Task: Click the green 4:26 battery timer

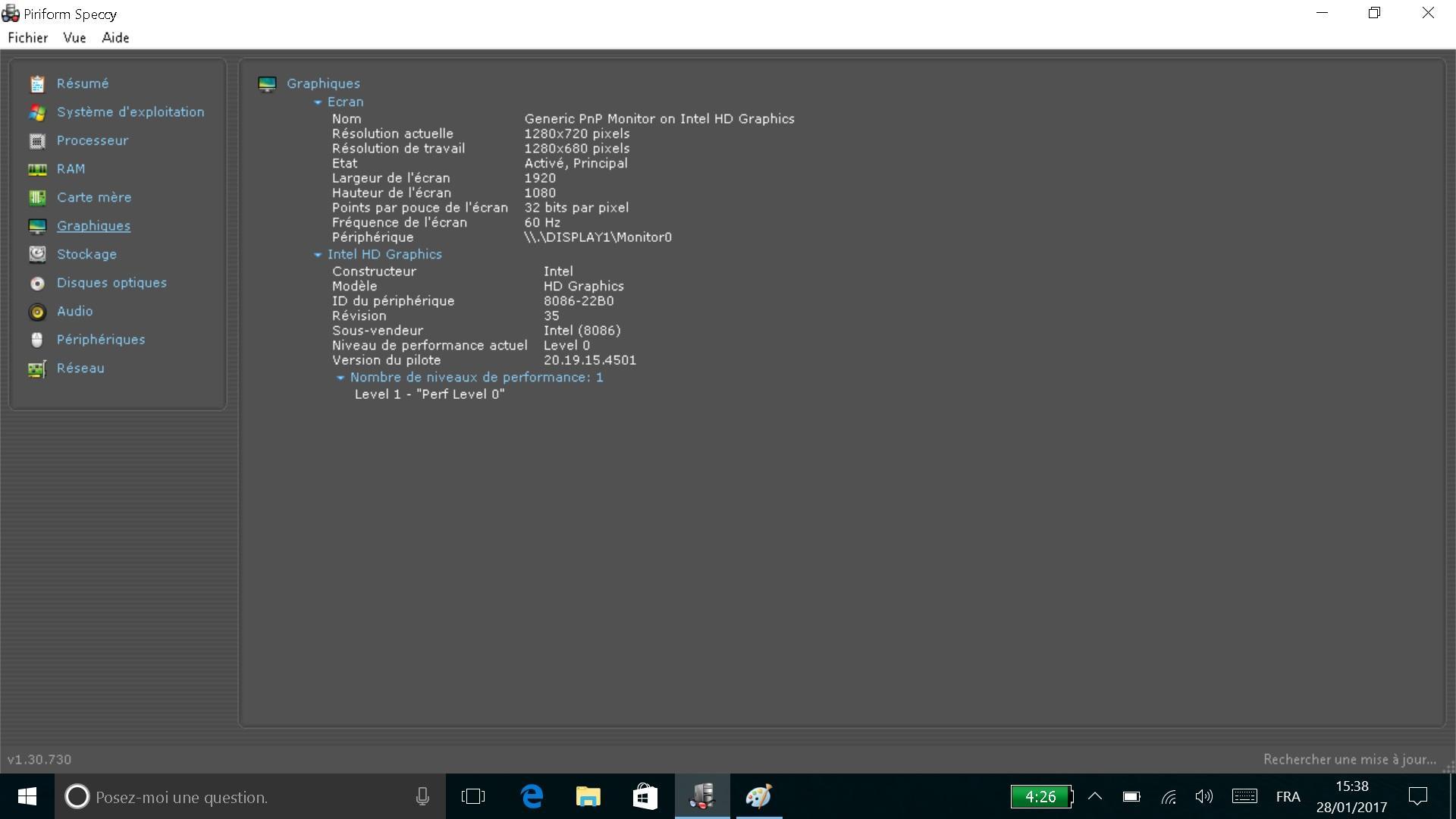Action: coord(1040,796)
